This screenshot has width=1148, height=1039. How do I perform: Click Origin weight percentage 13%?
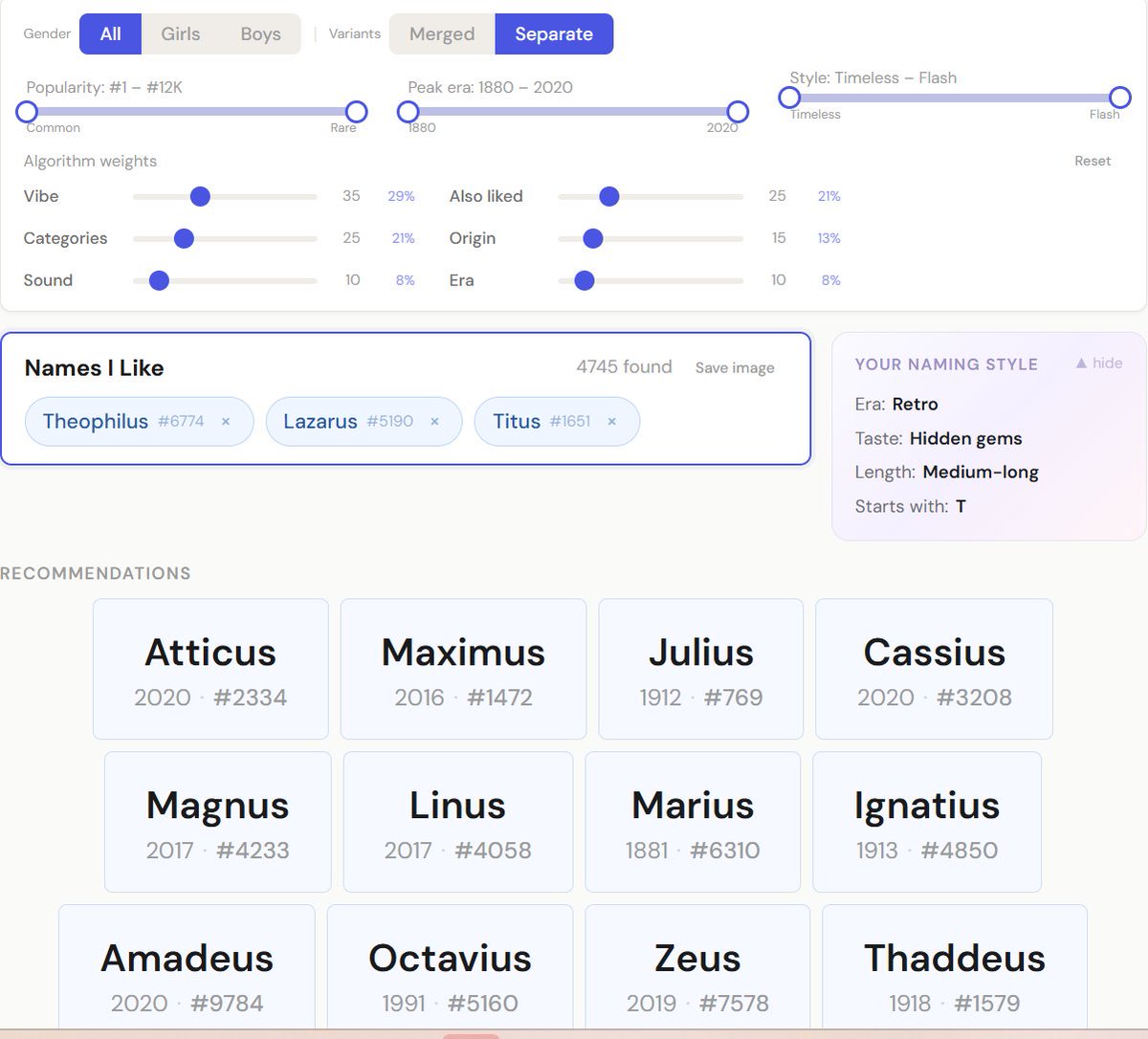[x=828, y=238]
